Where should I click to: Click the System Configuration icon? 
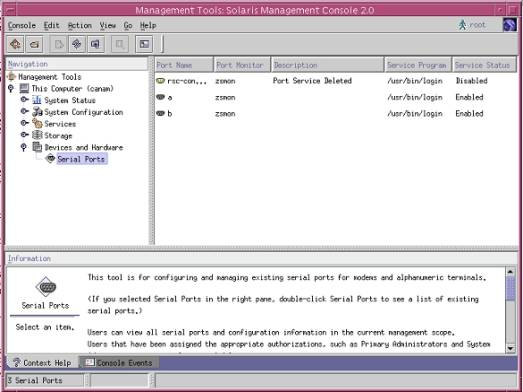(37, 112)
